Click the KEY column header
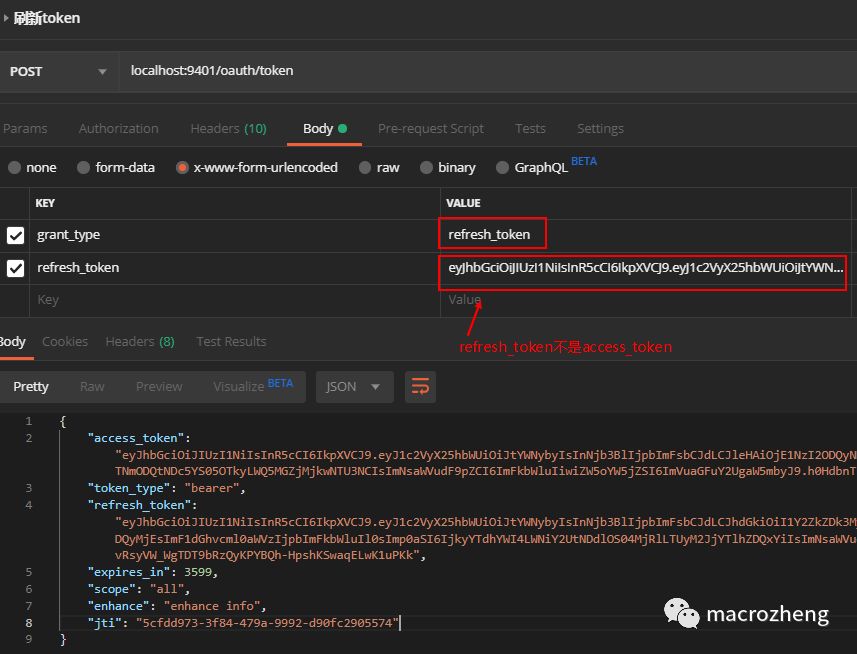Viewport: 857px width, 654px height. (45, 203)
